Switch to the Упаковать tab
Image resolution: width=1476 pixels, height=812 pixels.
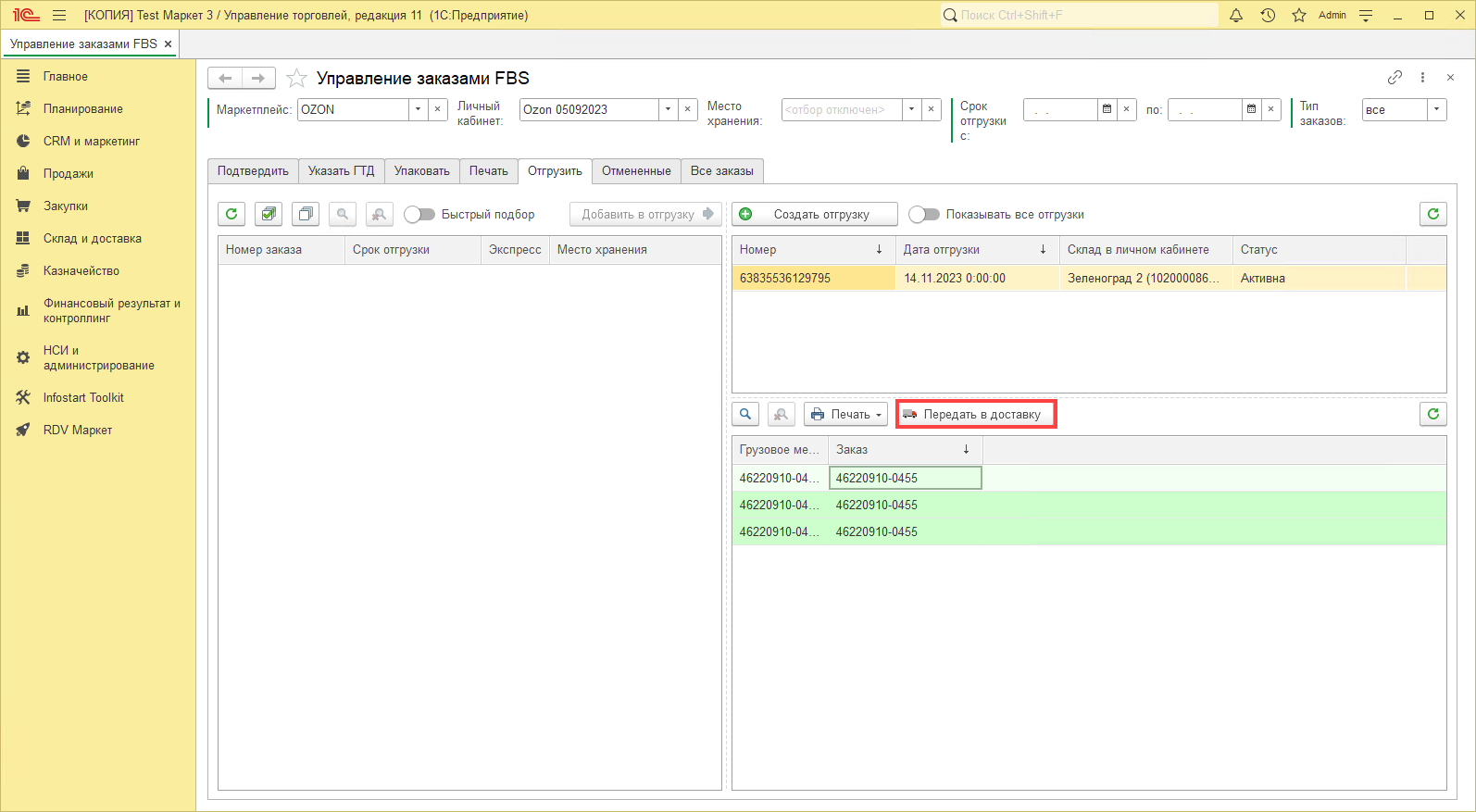point(421,170)
